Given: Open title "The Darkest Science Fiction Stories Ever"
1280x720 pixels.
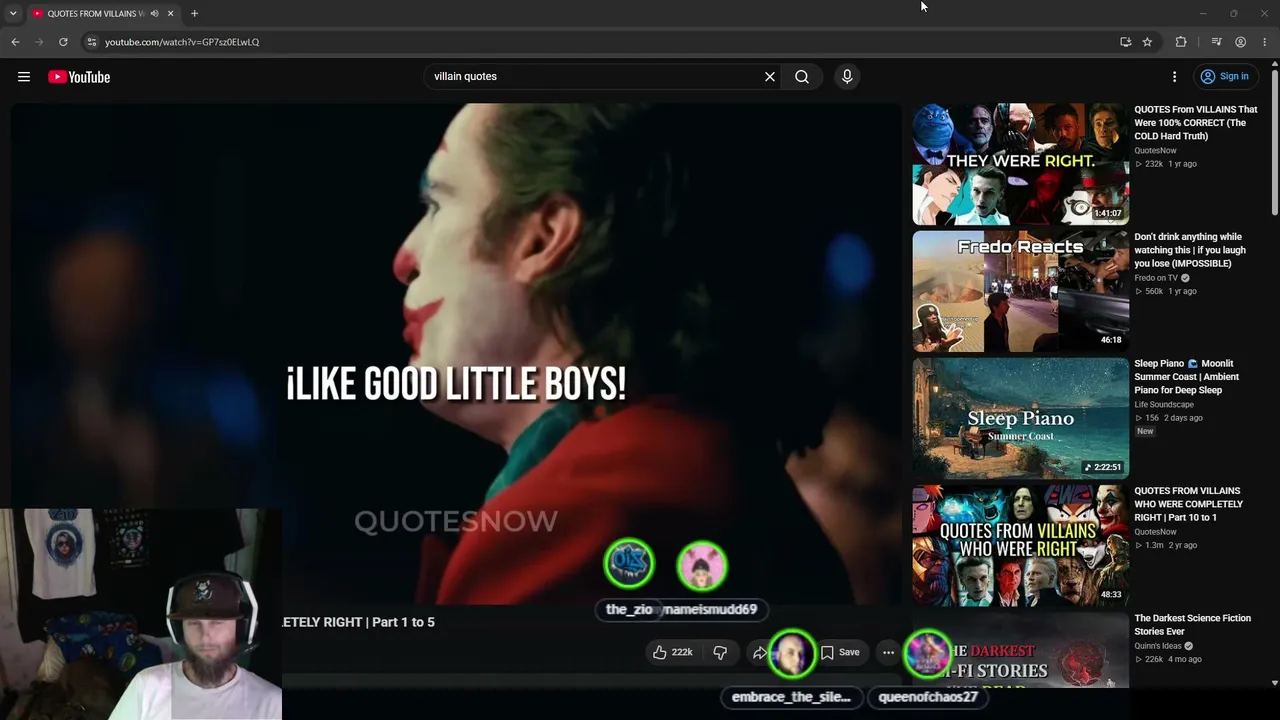Looking at the screenshot, I should click(x=1192, y=625).
